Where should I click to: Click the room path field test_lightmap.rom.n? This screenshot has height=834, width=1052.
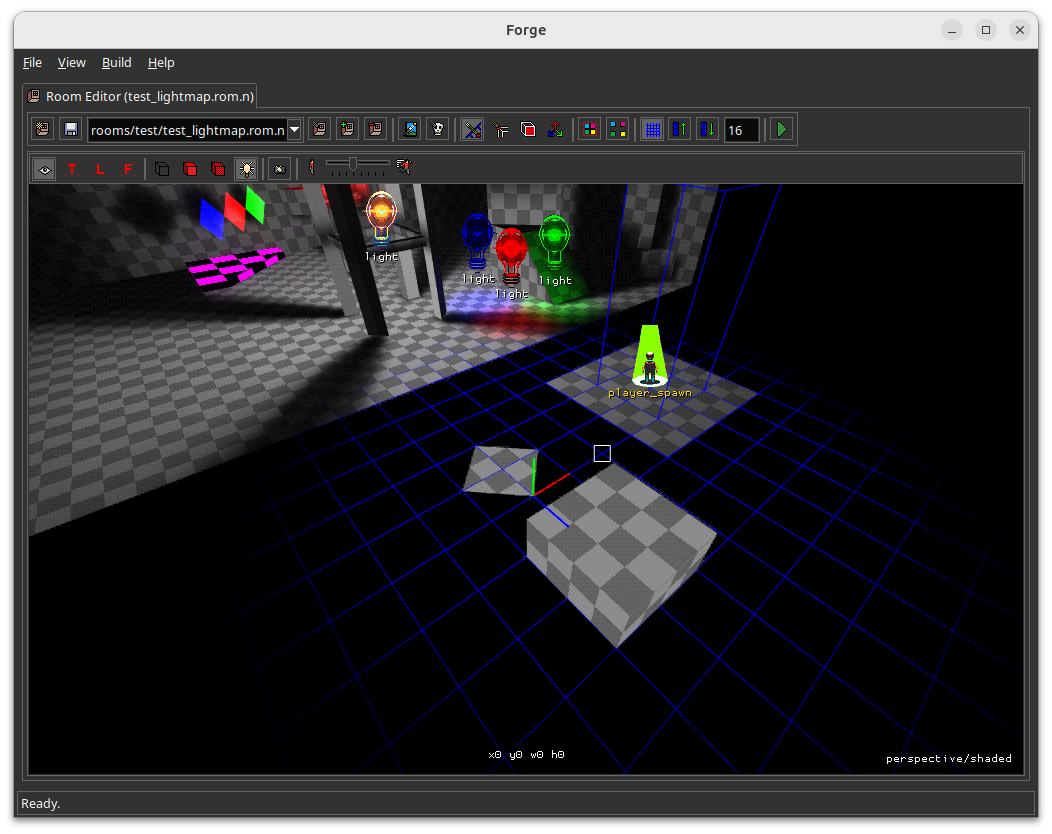187,129
